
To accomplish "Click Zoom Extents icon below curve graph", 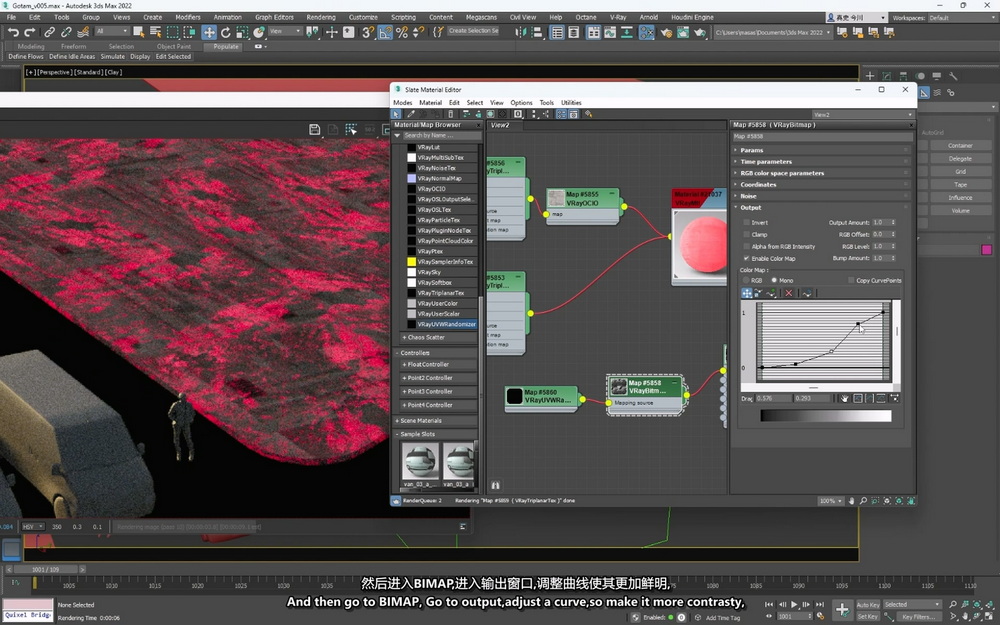I will (858, 398).
